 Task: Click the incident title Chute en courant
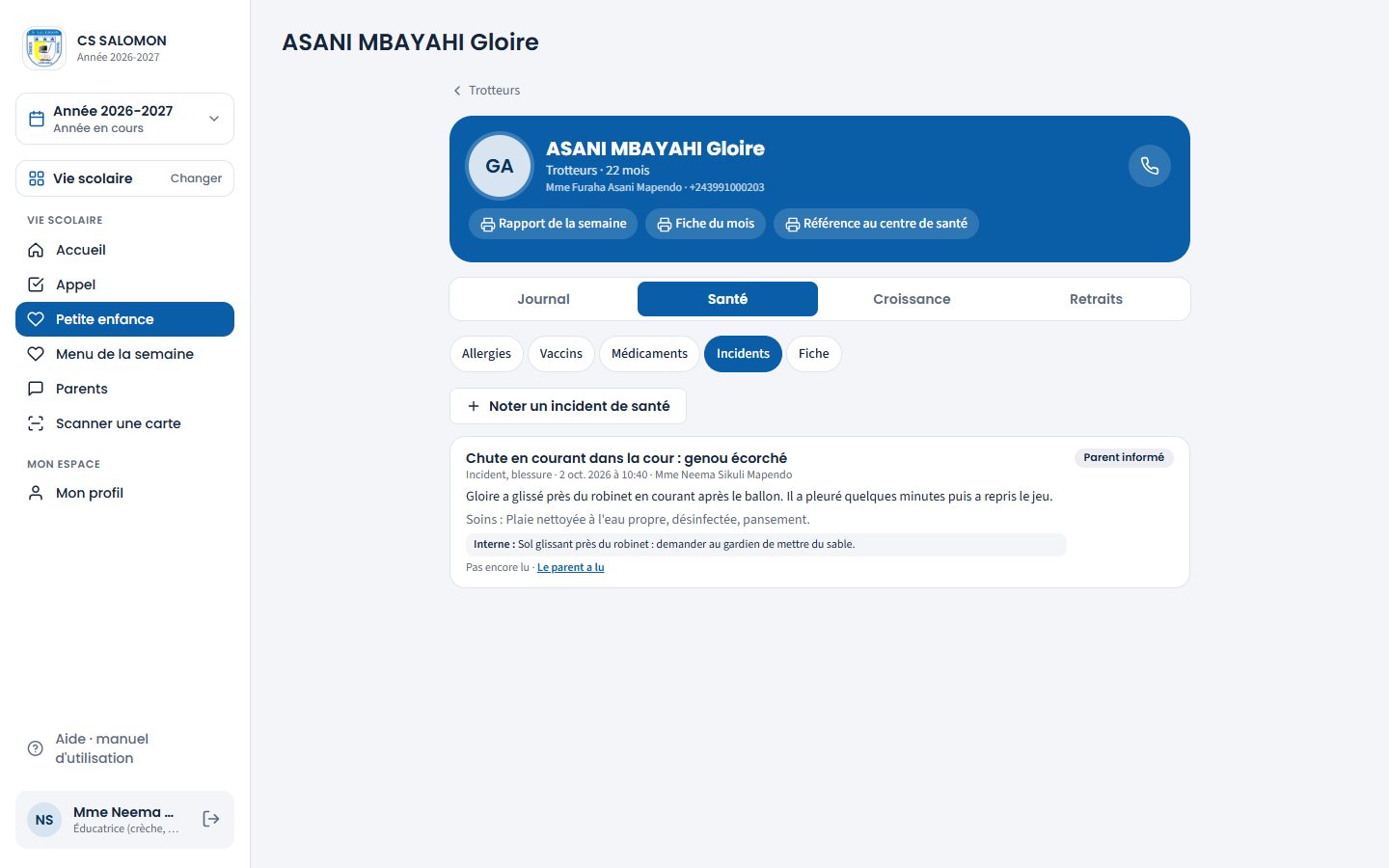(626, 458)
